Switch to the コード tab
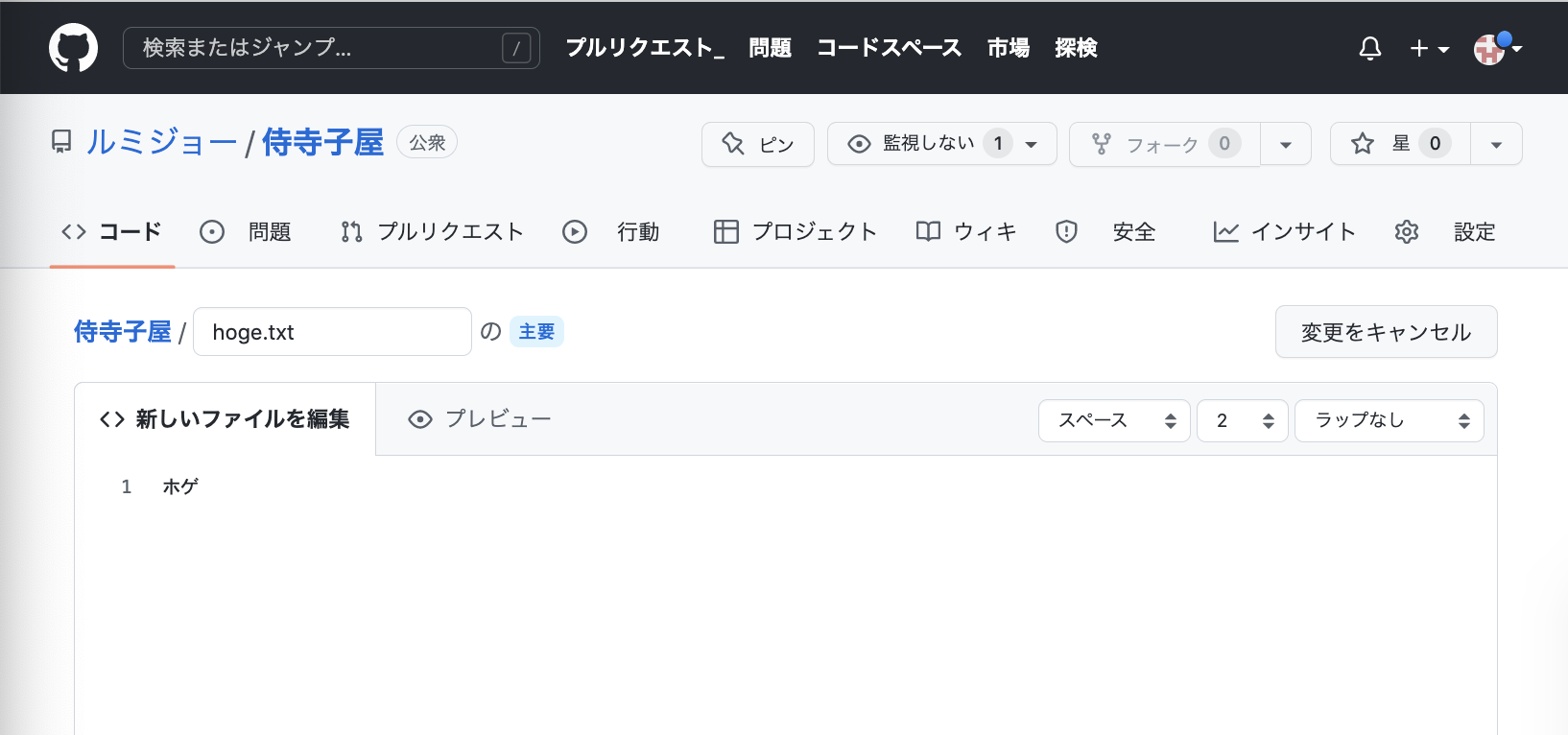 point(112,231)
